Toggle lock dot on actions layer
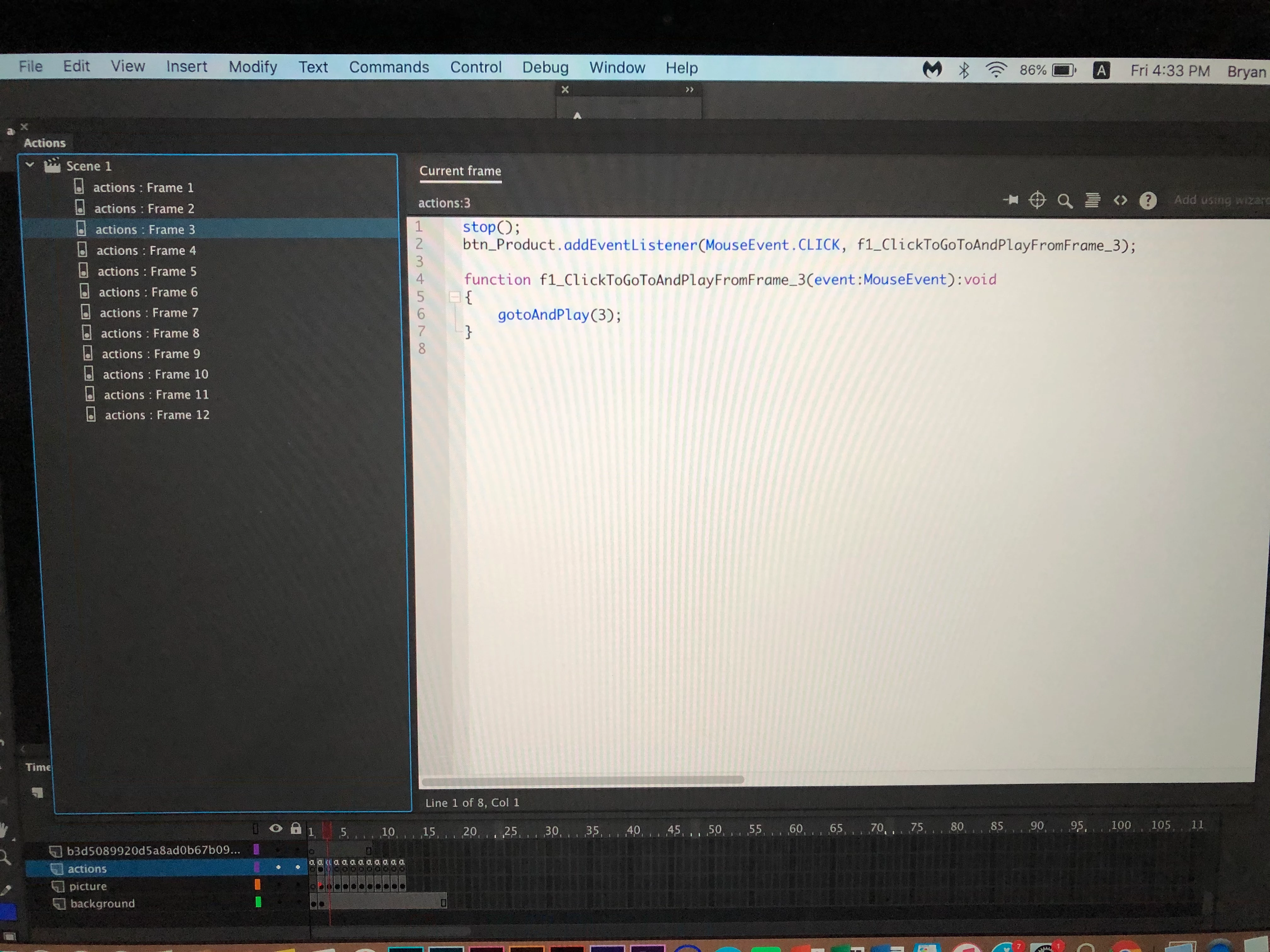Image resolution: width=1270 pixels, height=952 pixels. pyautogui.click(x=297, y=867)
